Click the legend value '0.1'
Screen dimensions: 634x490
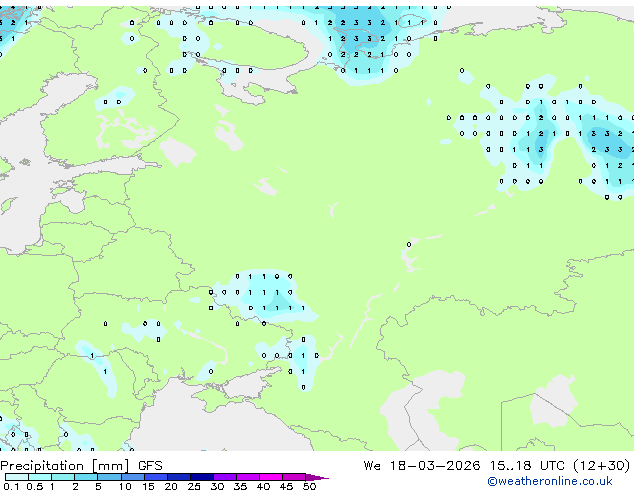[11, 486]
